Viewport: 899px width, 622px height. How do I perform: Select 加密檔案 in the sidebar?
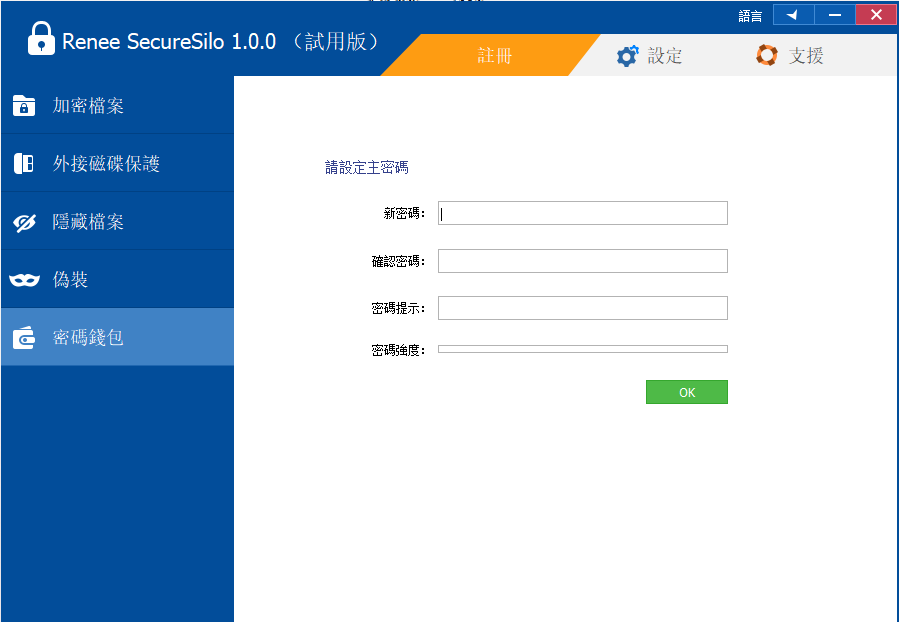click(x=117, y=105)
